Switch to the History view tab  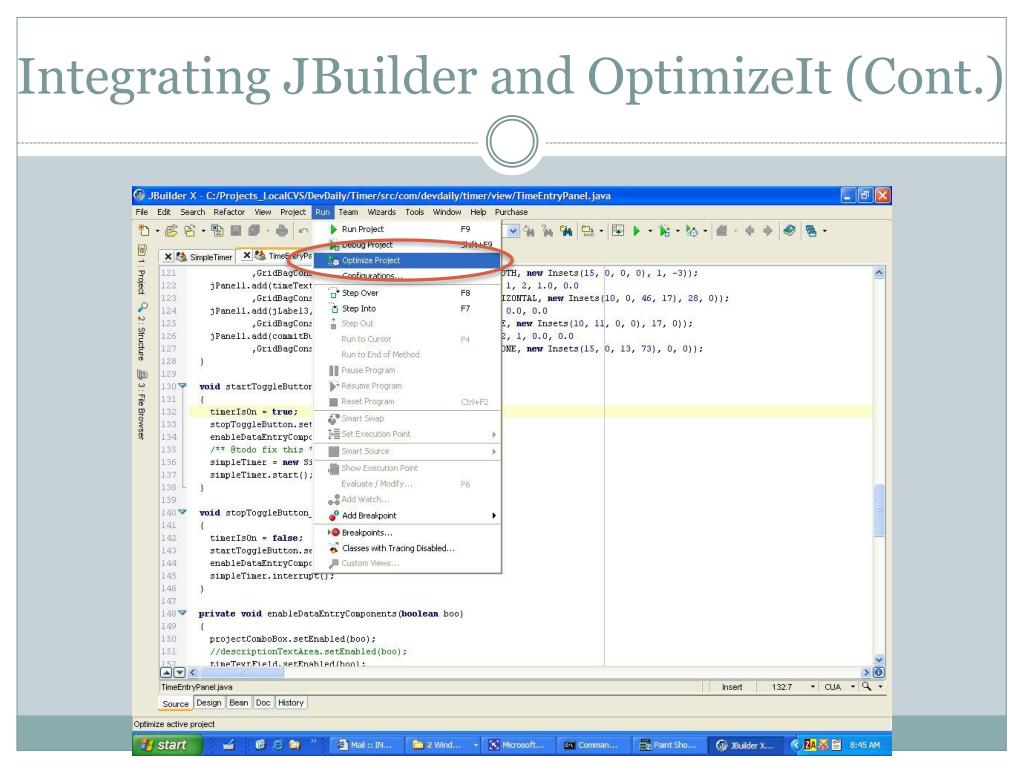pyautogui.click(x=291, y=703)
